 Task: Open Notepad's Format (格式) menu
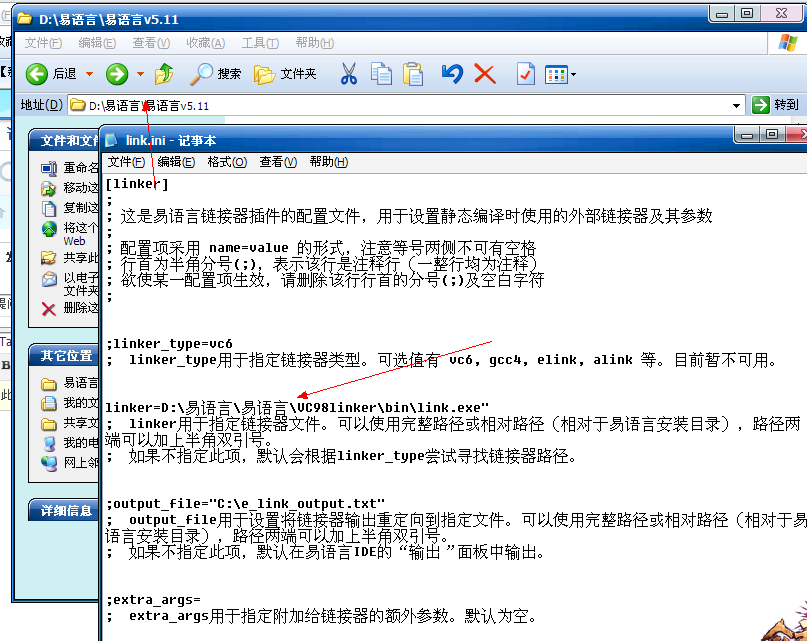point(227,162)
